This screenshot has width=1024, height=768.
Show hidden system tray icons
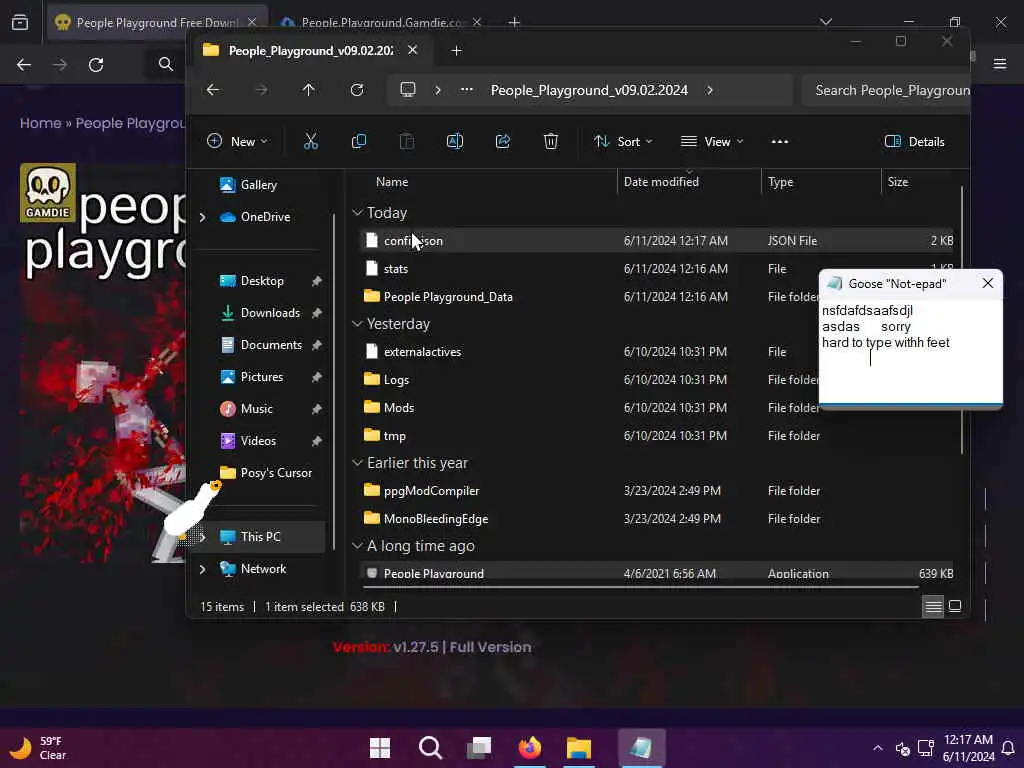(x=878, y=748)
